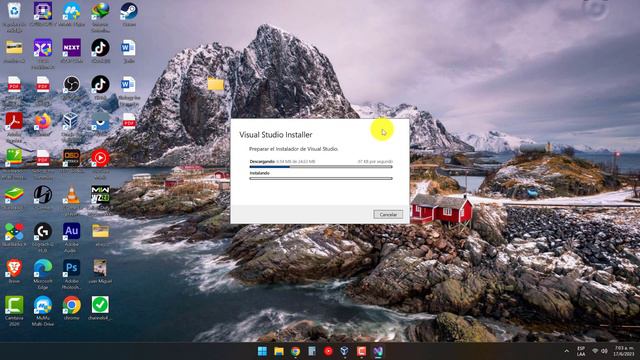Switch to Visual Studio Installer taskbar icon
This screenshot has height=360, width=640.
point(378,351)
